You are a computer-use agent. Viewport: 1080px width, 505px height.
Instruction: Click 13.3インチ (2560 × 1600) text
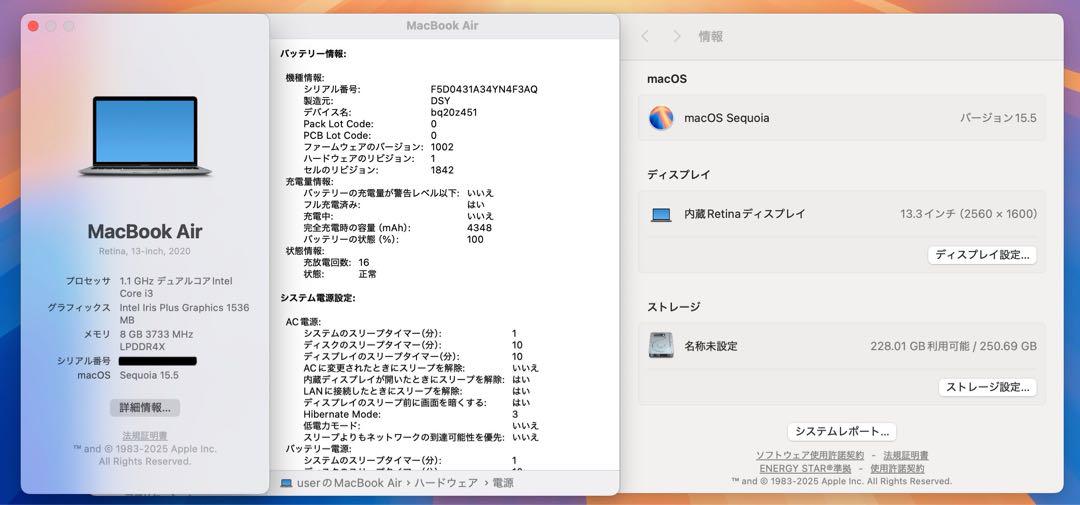click(968, 214)
